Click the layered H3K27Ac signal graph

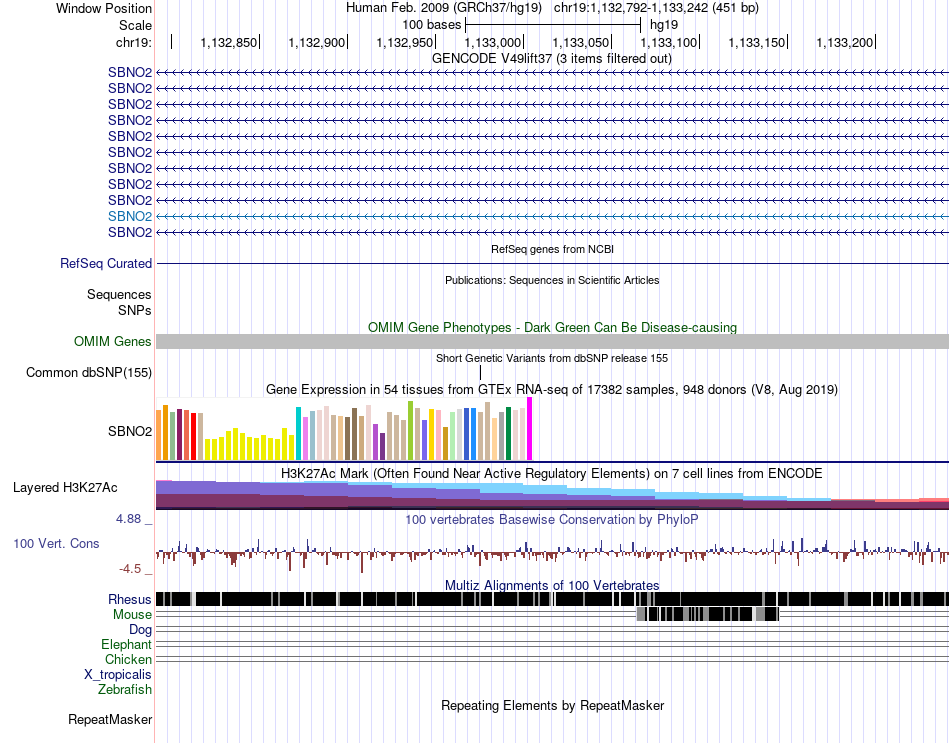coord(552,495)
